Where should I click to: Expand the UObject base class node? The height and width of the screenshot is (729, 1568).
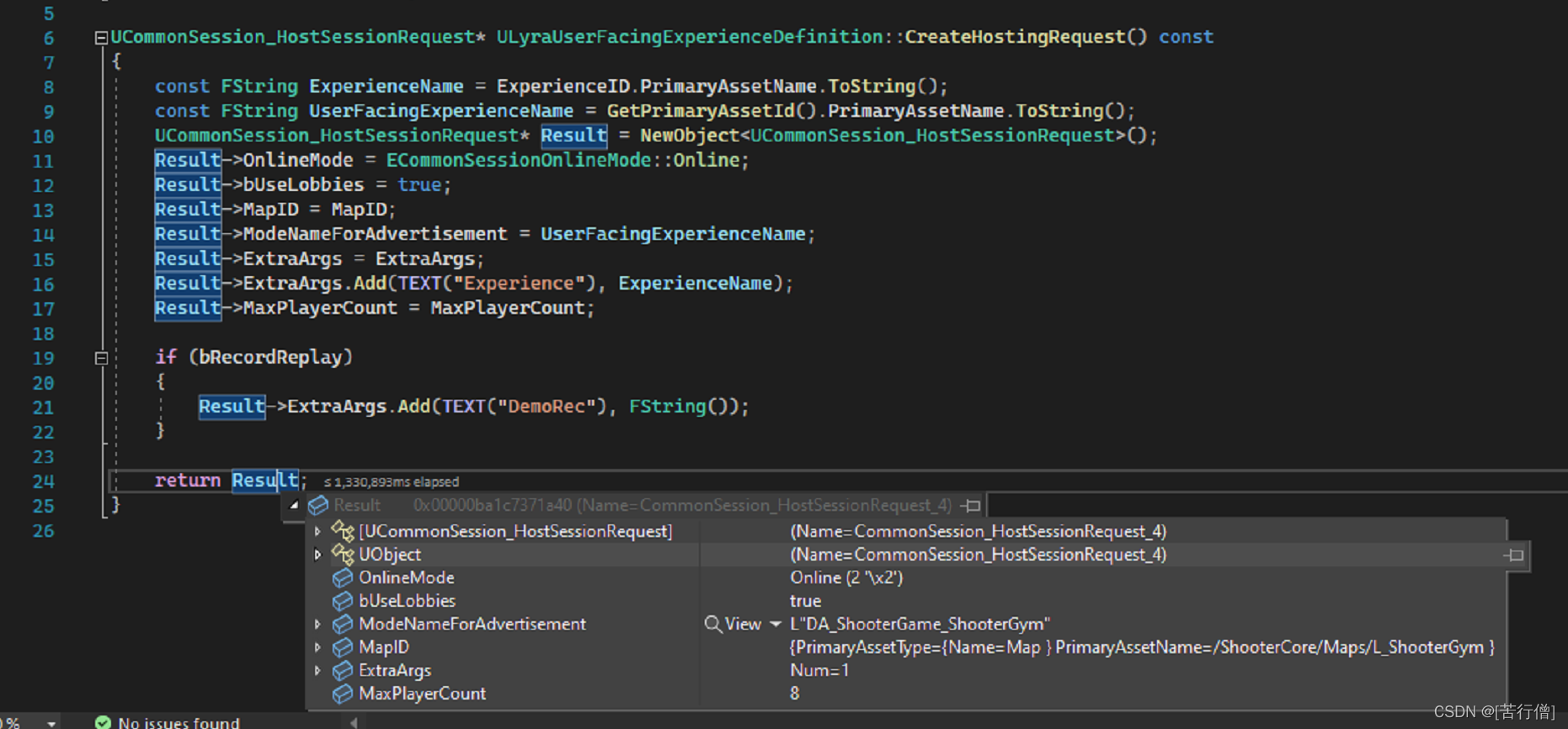317,555
